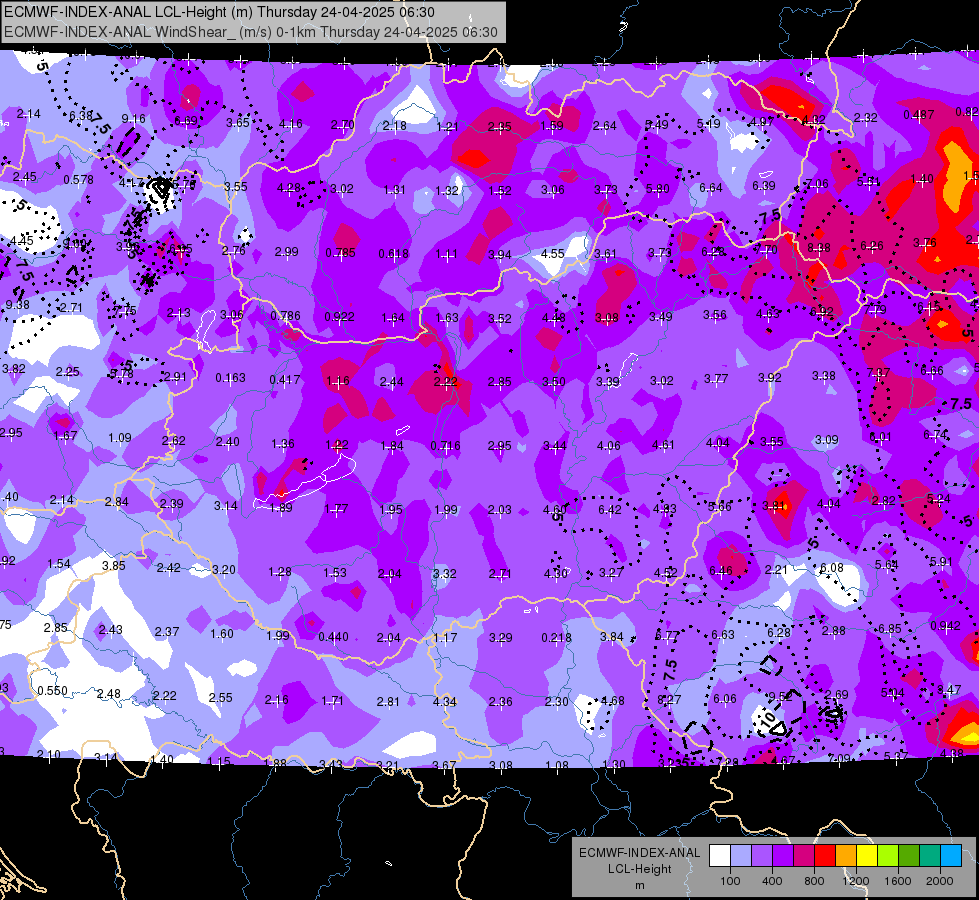Click the wind shear value '8.27'
979x900 pixels.
(x=669, y=700)
